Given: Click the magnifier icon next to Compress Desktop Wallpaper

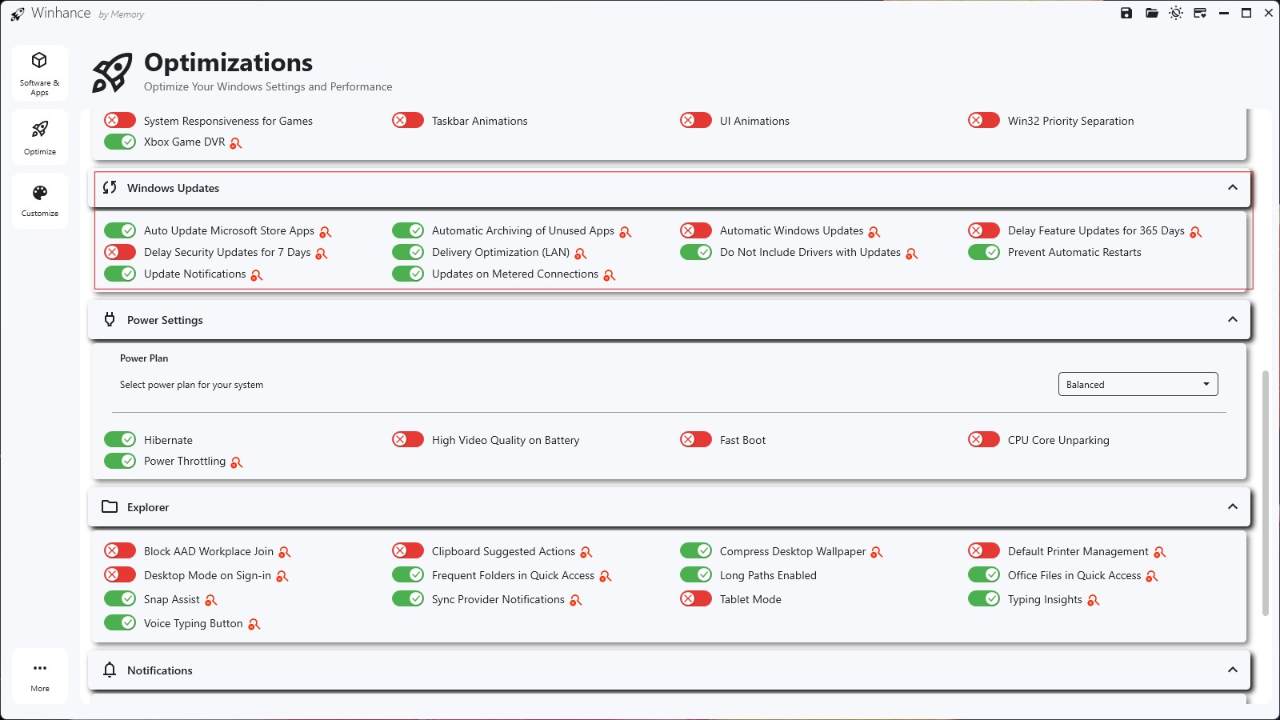Looking at the screenshot, I should [x=876, y=552].
